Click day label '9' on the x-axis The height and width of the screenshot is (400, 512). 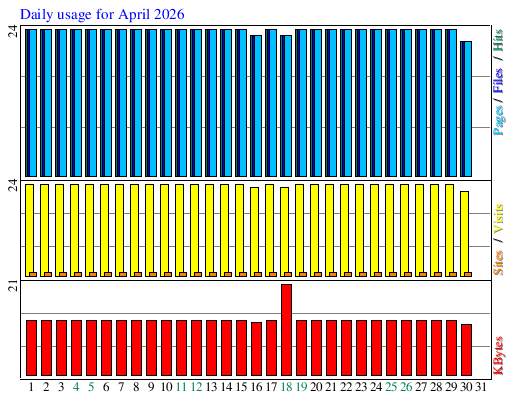tap(151, 387)
